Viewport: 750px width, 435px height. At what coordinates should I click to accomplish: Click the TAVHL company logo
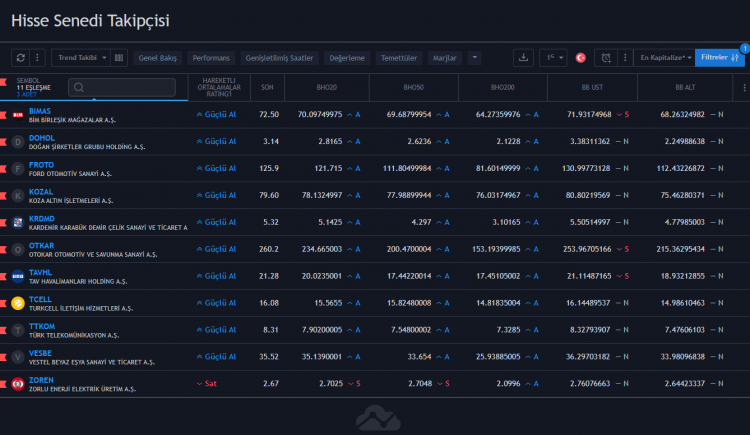18,277
